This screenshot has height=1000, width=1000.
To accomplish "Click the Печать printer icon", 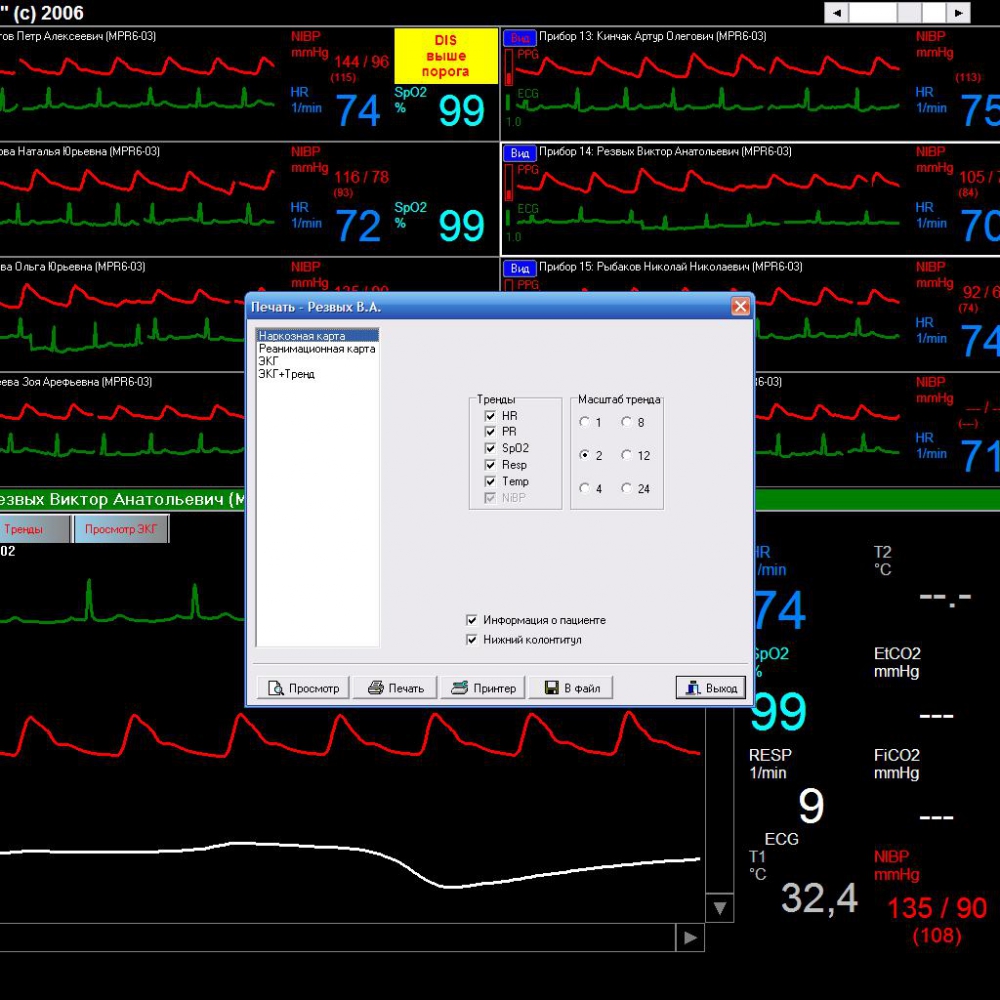I will (375, 688).
